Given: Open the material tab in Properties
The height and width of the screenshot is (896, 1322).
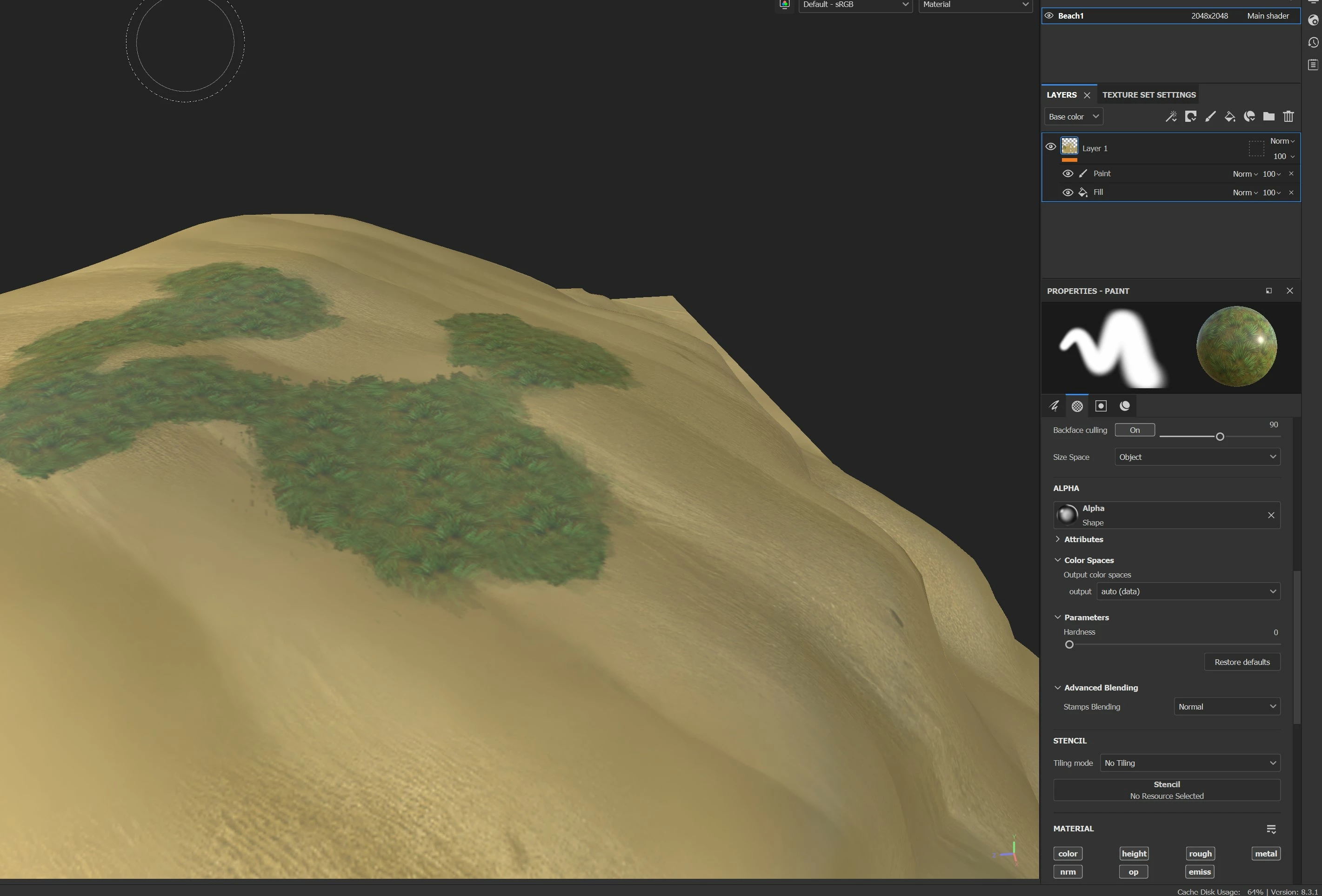Looking at the screenshot, I should [1125, 406].
